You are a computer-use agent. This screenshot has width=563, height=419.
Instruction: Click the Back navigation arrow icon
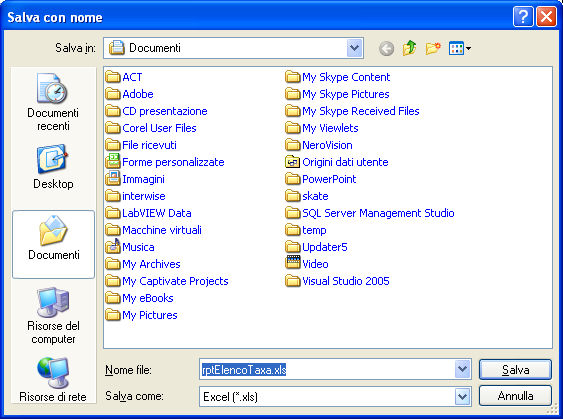386,48
